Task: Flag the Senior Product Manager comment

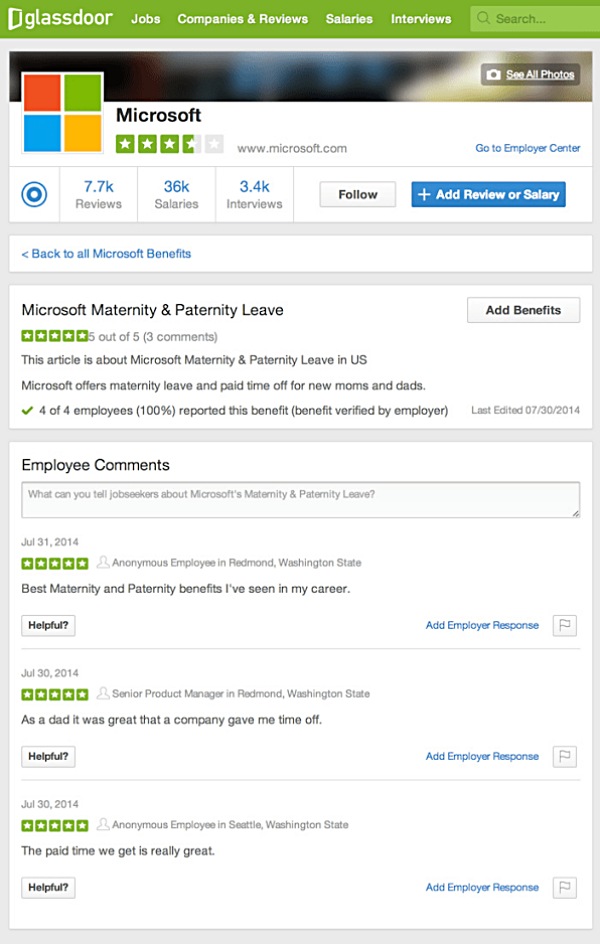Action: click(565, 757)
